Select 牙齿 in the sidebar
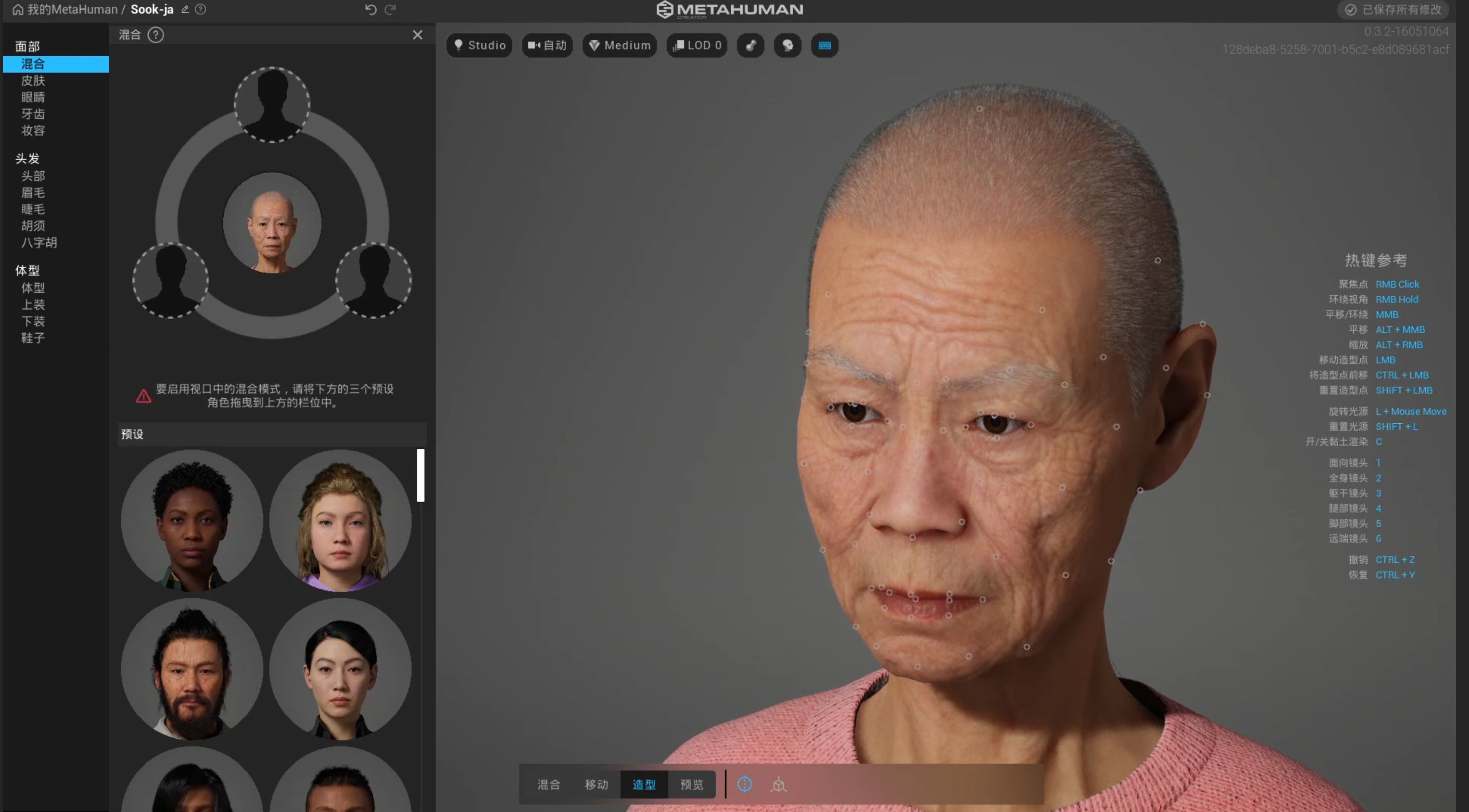 [33, 113]
